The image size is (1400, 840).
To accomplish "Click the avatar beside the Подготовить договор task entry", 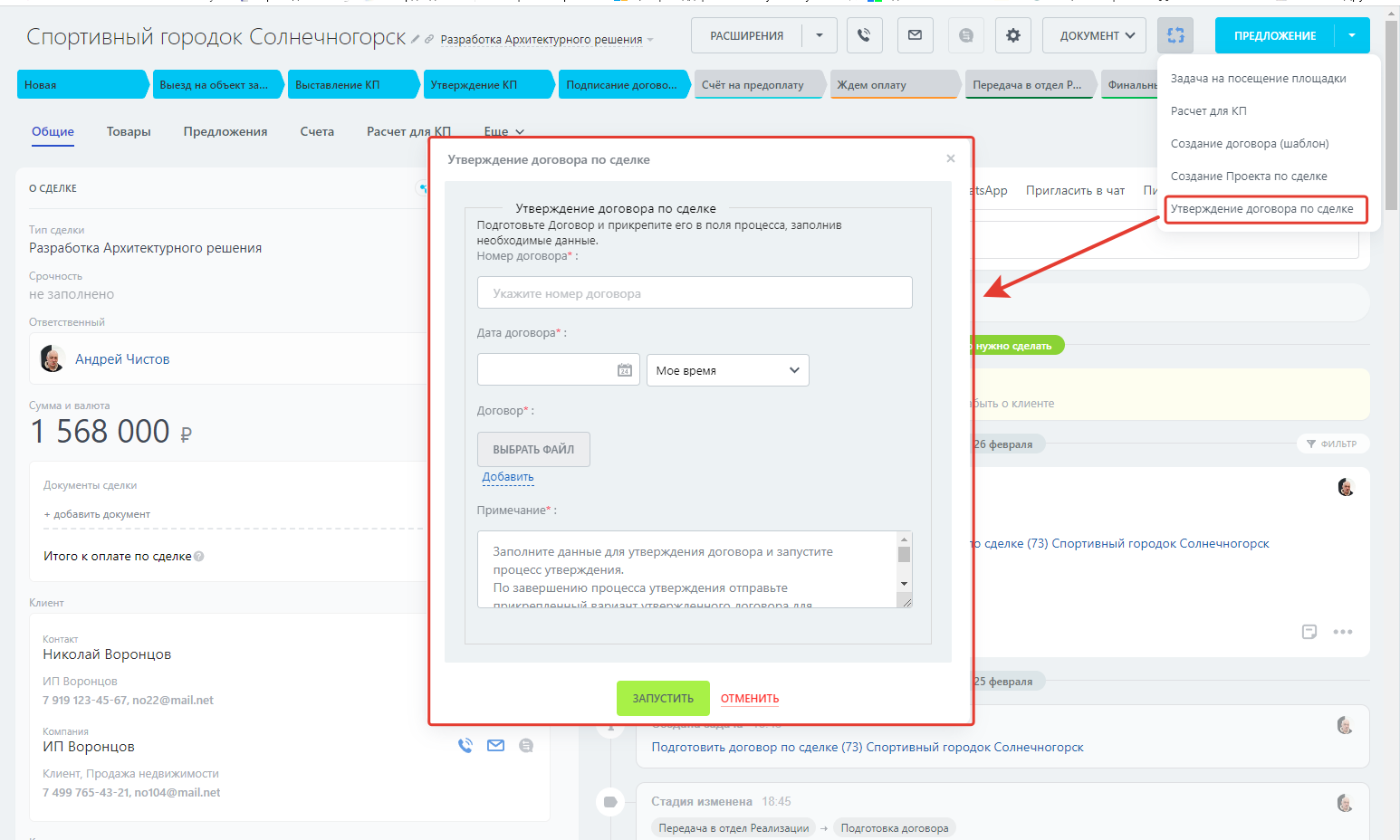I will tap(1345, 725).
